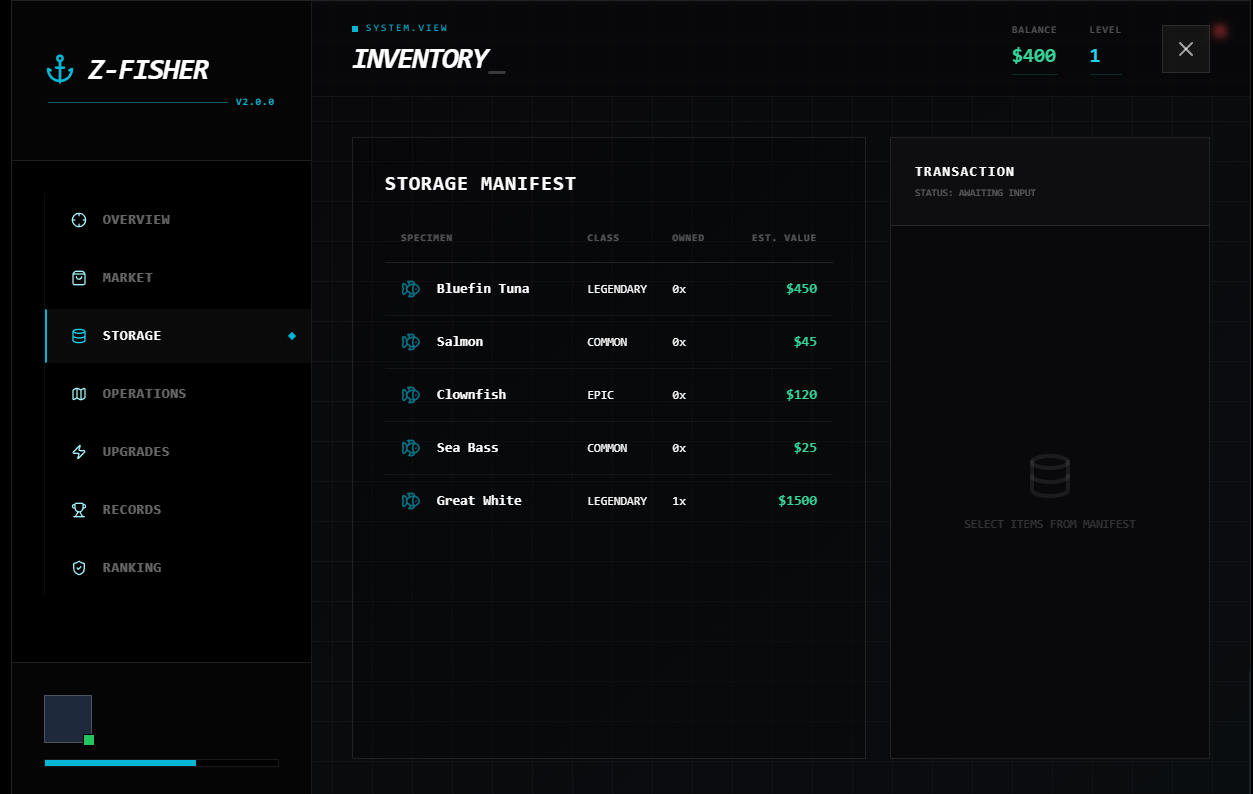Click the Overview crosshair icon

pyautogui.click(x=79, y=220)
